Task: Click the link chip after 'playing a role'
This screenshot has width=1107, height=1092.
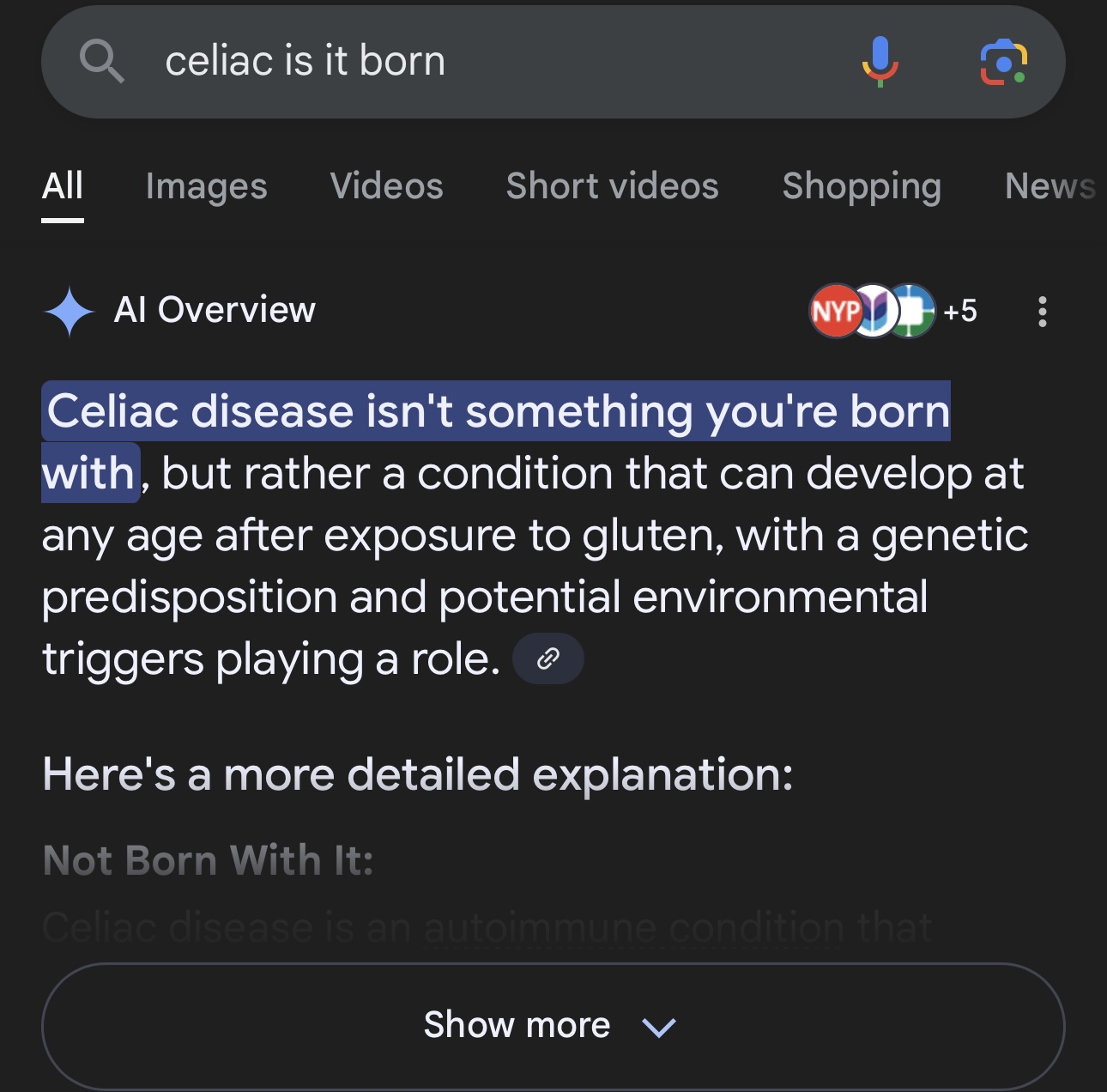Action: click(x=548, y=659)
